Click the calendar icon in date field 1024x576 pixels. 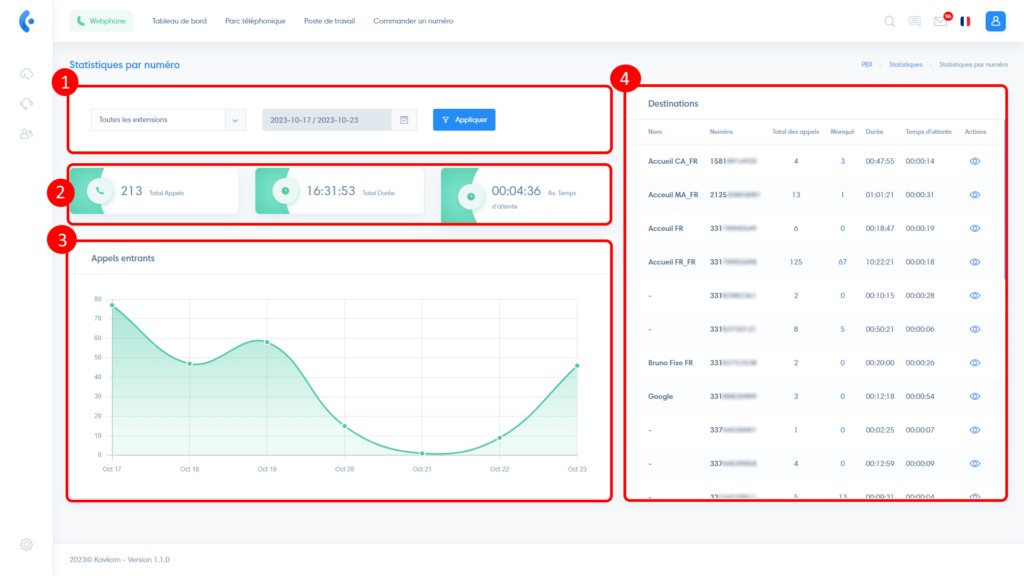point(404,120)
